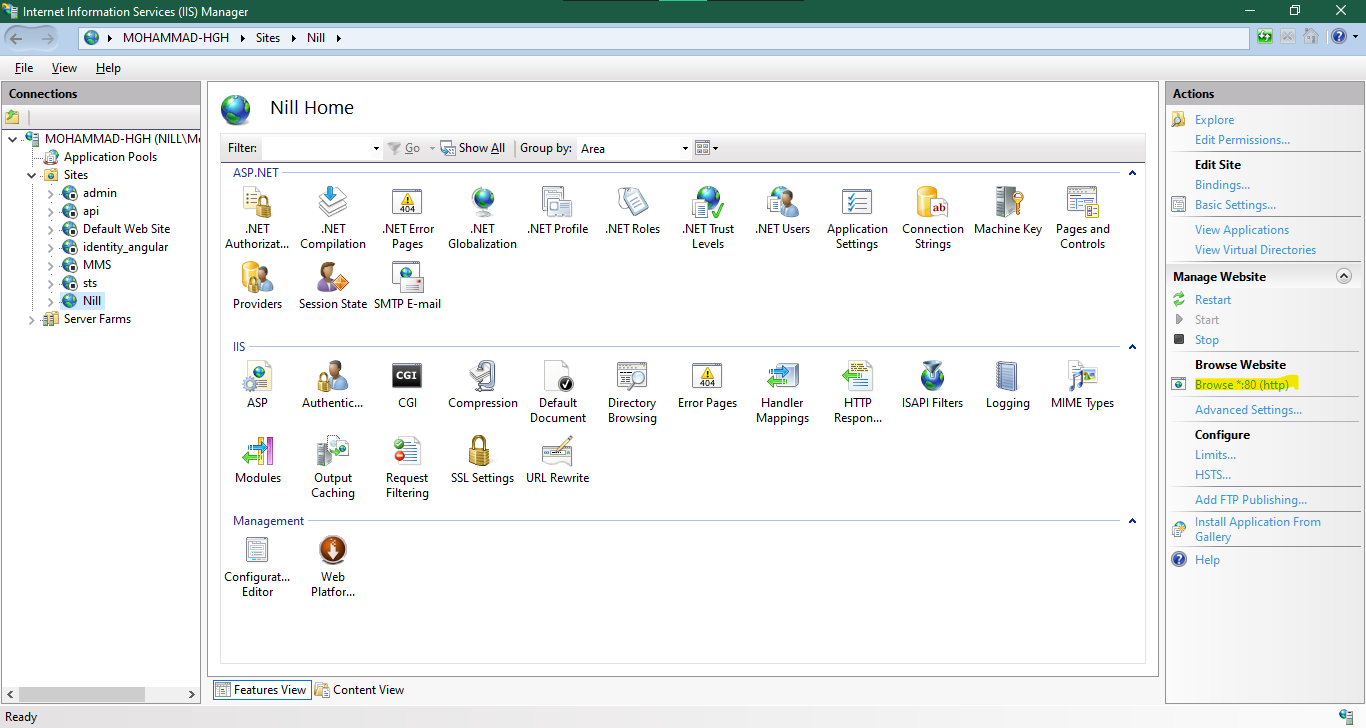Open .NET Profile feature
The image size is (1366, 728).
[x=558, y=211]
